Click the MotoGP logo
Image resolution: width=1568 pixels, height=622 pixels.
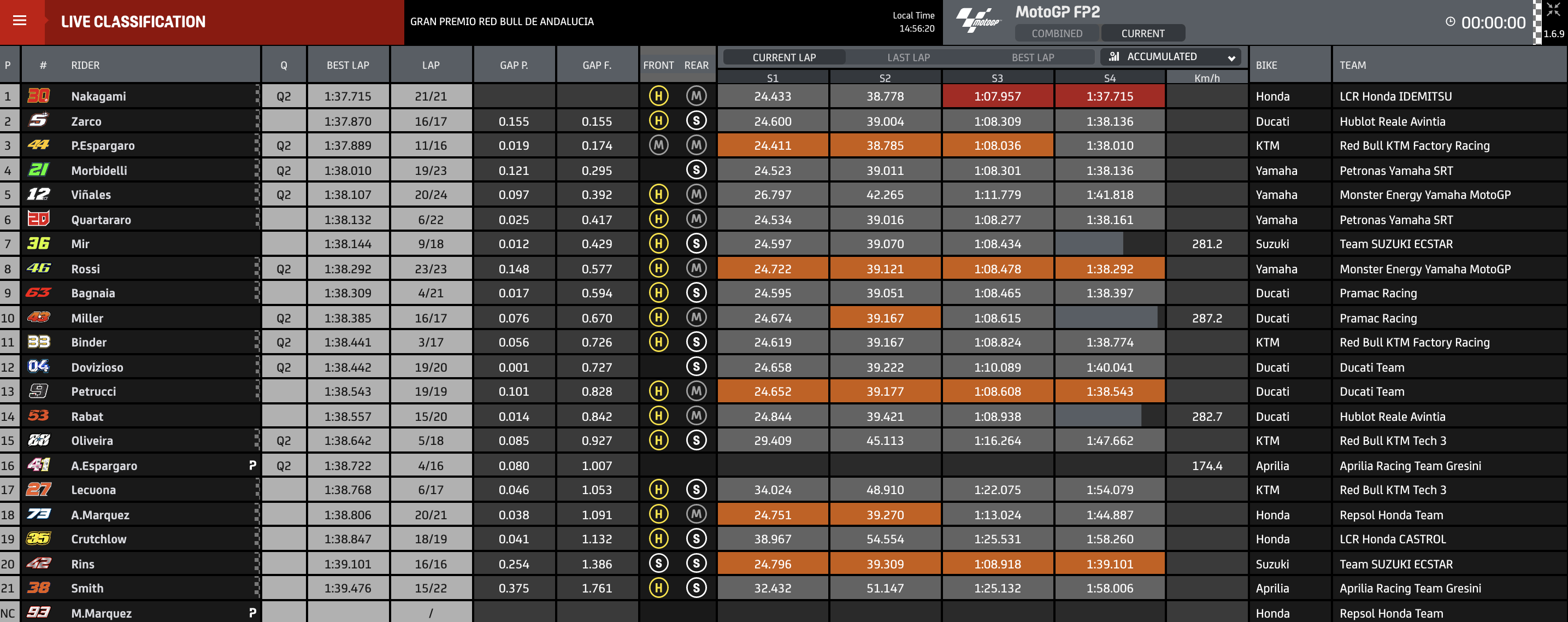click(x=978, y=20)
